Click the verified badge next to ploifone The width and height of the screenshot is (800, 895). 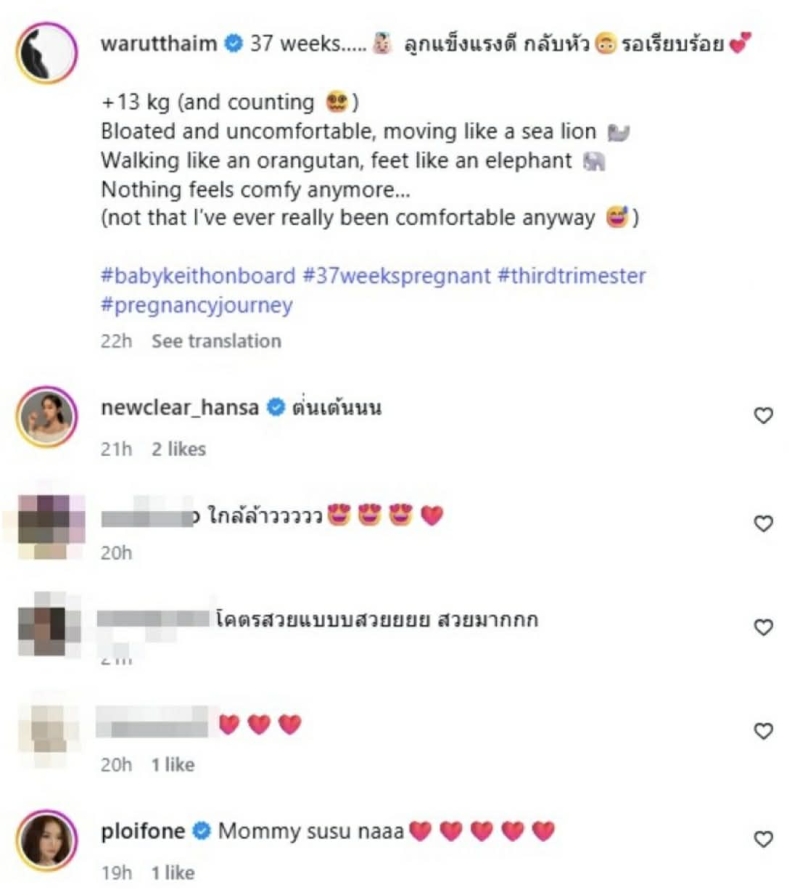tap(201, 830)
